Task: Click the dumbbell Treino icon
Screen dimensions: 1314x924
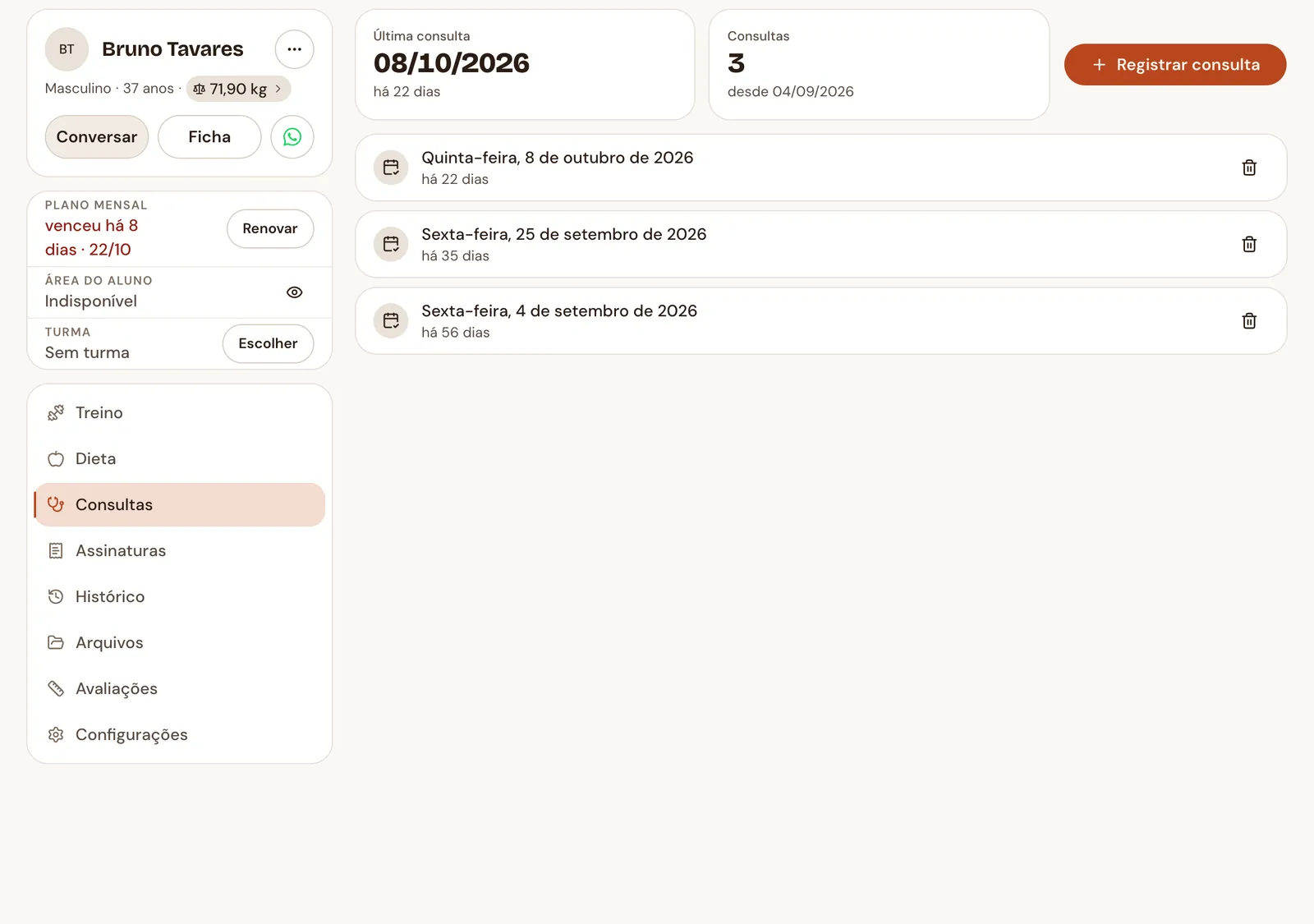Action: click(56, 412)
